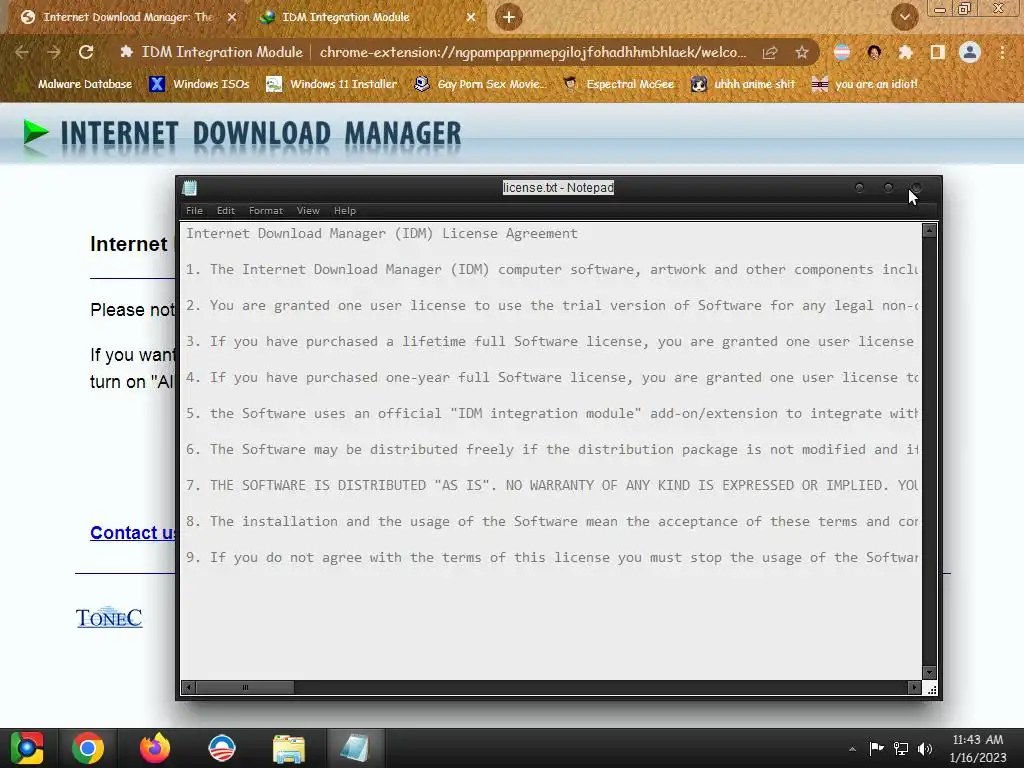Viewport: 1024px width, 768px height.
Task: Switch to Internet Download Manager tab
Action: [x=127, y=17]
